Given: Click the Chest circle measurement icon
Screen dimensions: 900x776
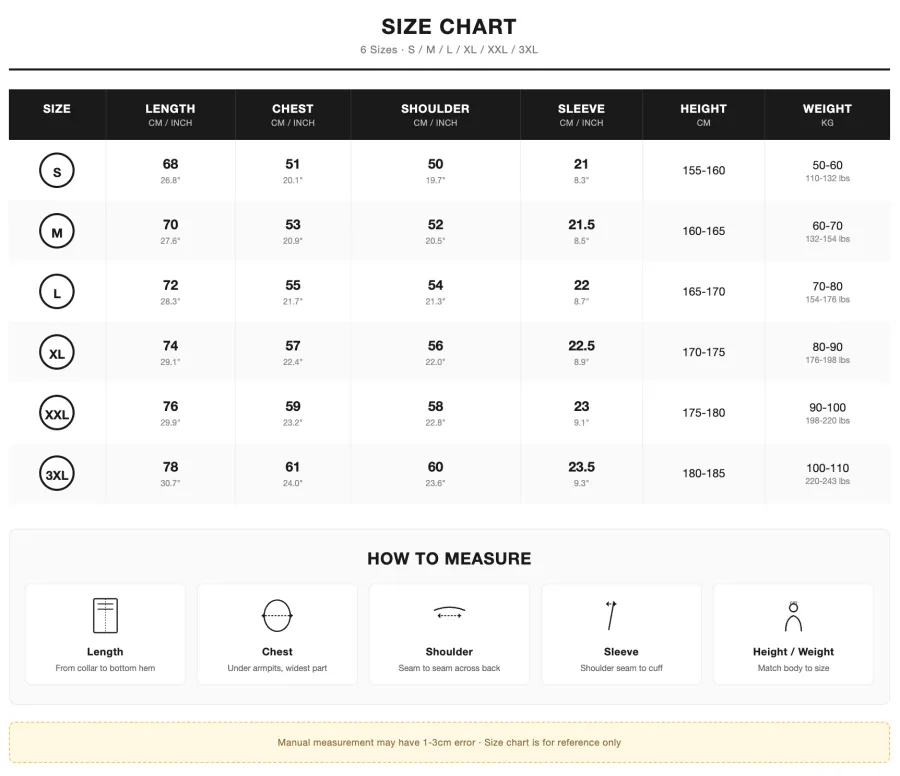Looking at the screenshot, I should pyautogui.click(x=277, y=615).
